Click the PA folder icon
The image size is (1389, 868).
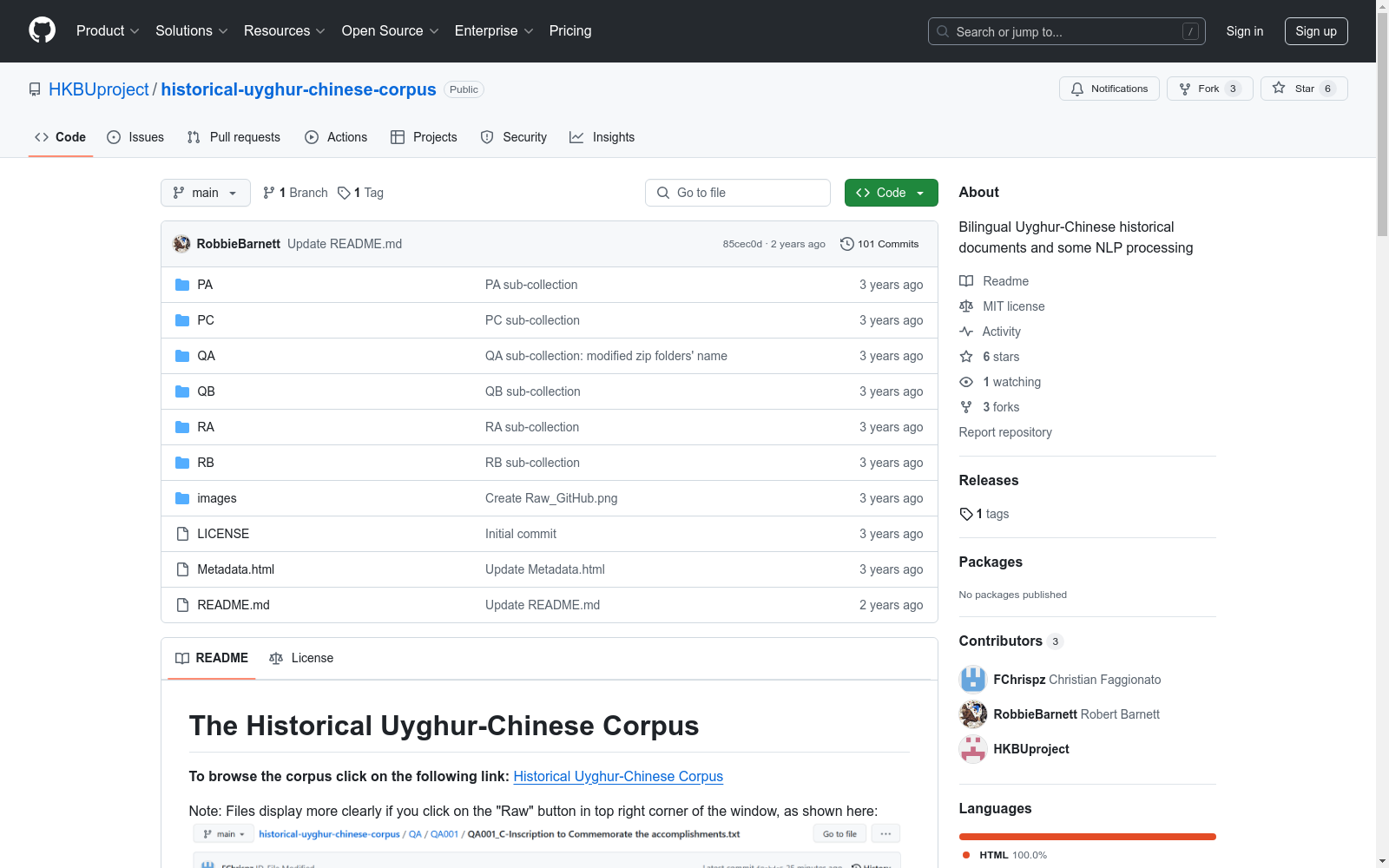[x=182, y=285]
